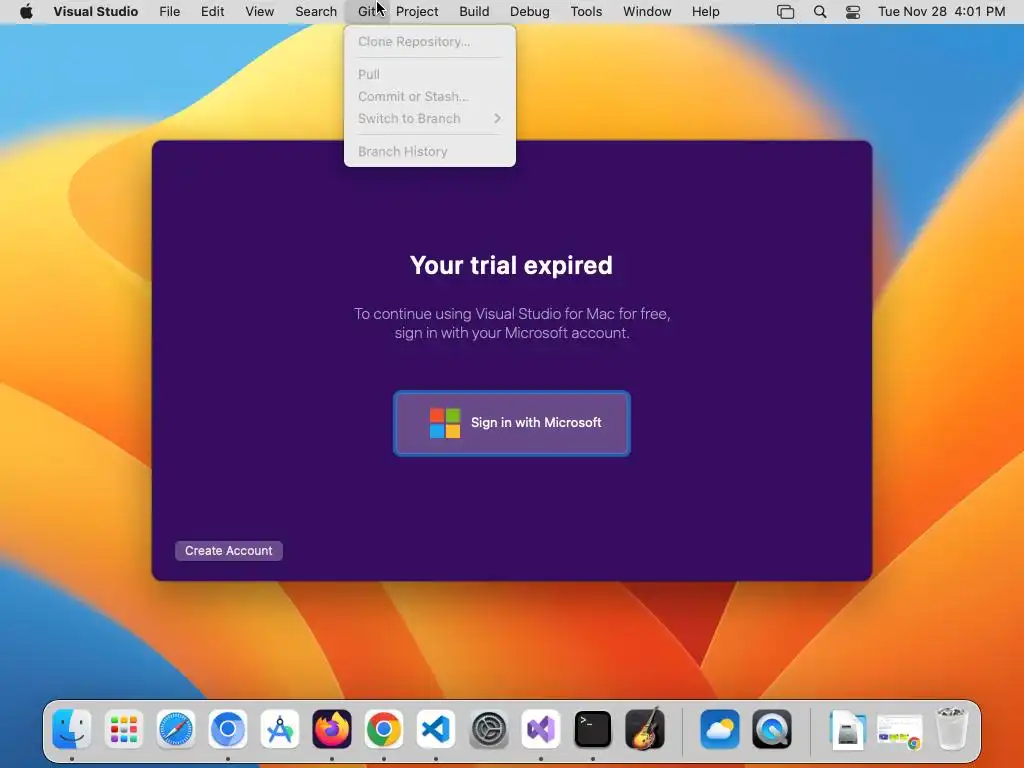Open Launchpad from the dock

point(123,729)
